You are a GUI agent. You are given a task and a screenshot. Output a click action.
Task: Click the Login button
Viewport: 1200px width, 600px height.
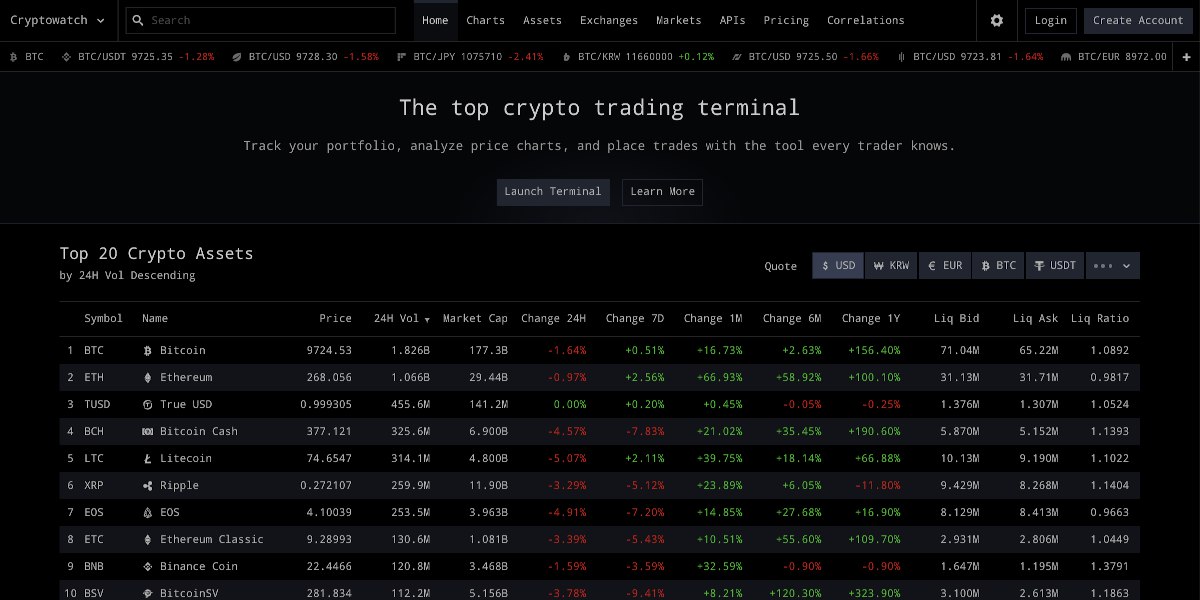(1051, 20)
